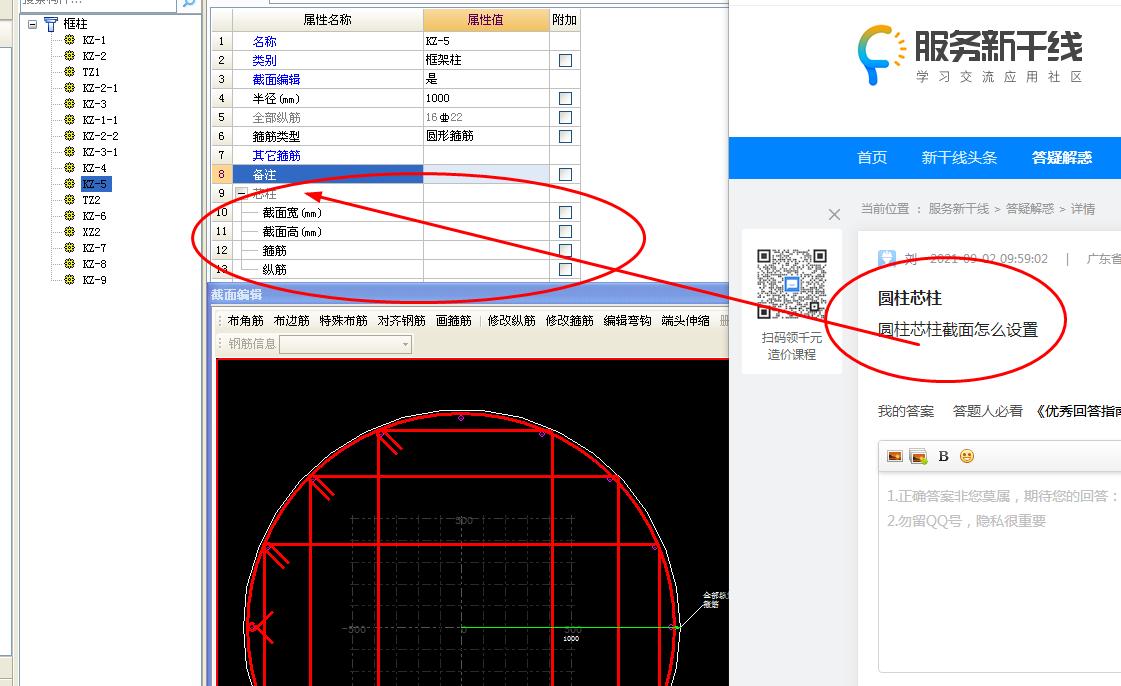Click the answer text input area
The height and width of the screenshot is (686, 1121).
pyautogui.click(x=999, y=572)
